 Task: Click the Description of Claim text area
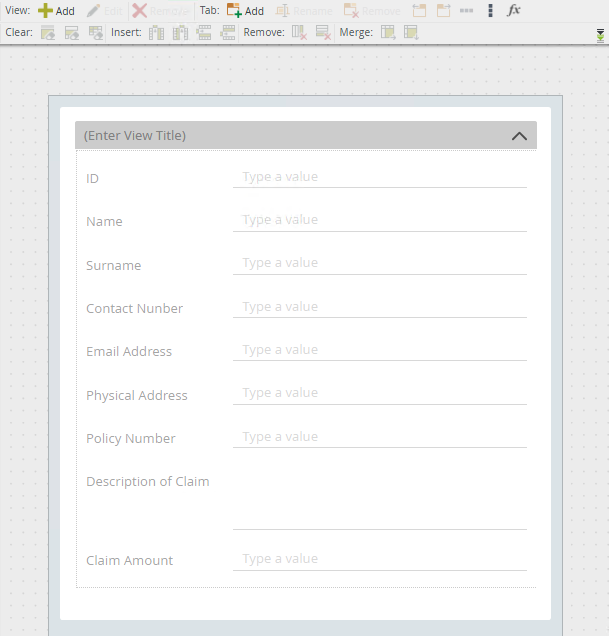[x=380, y=500]
